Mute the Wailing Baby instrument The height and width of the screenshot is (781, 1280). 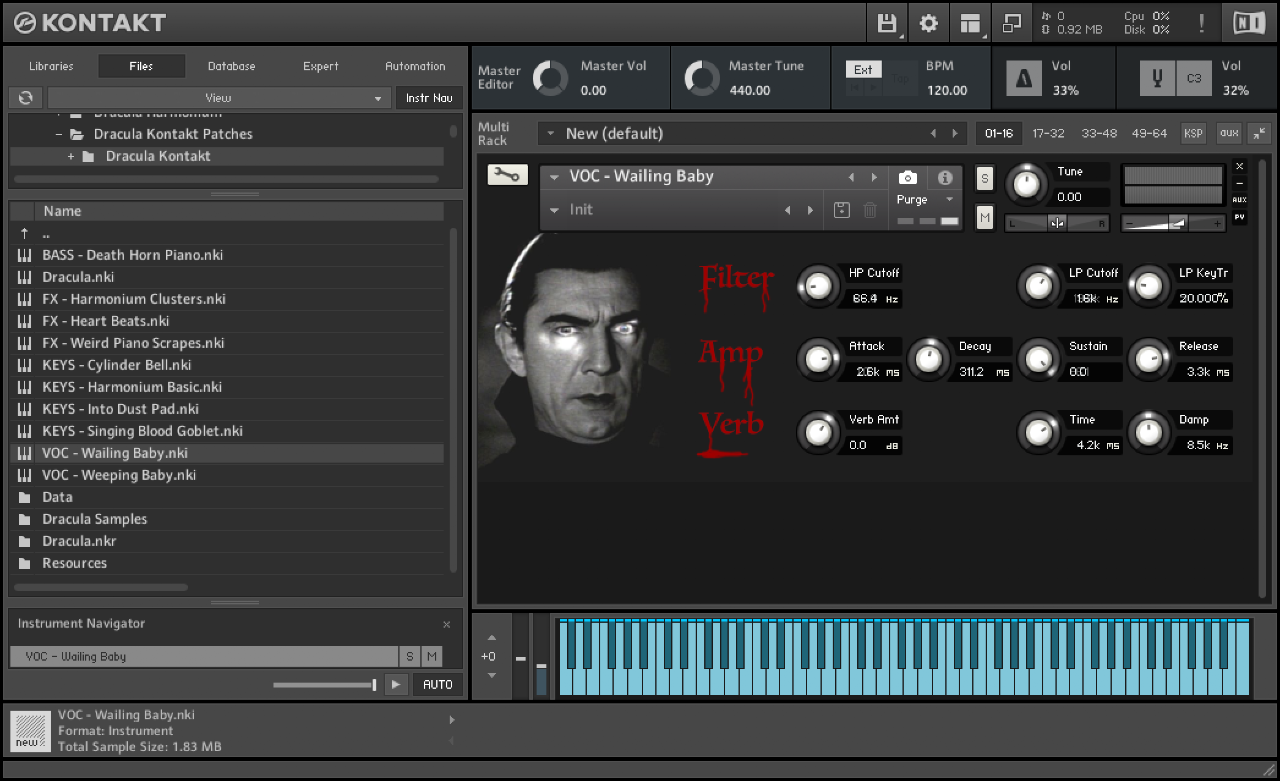click(985, 217)
